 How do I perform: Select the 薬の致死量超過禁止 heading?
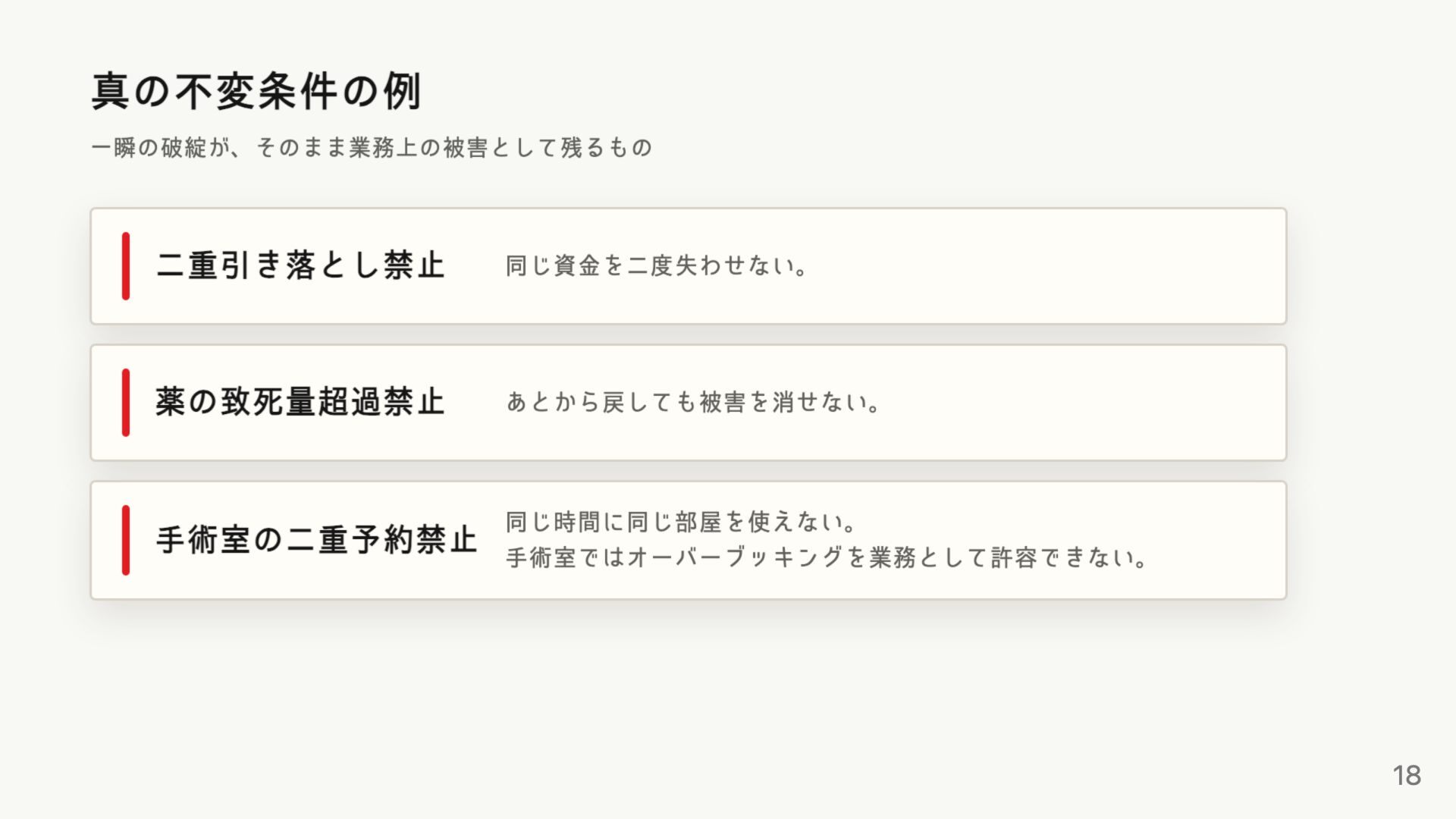pos(300,403)
